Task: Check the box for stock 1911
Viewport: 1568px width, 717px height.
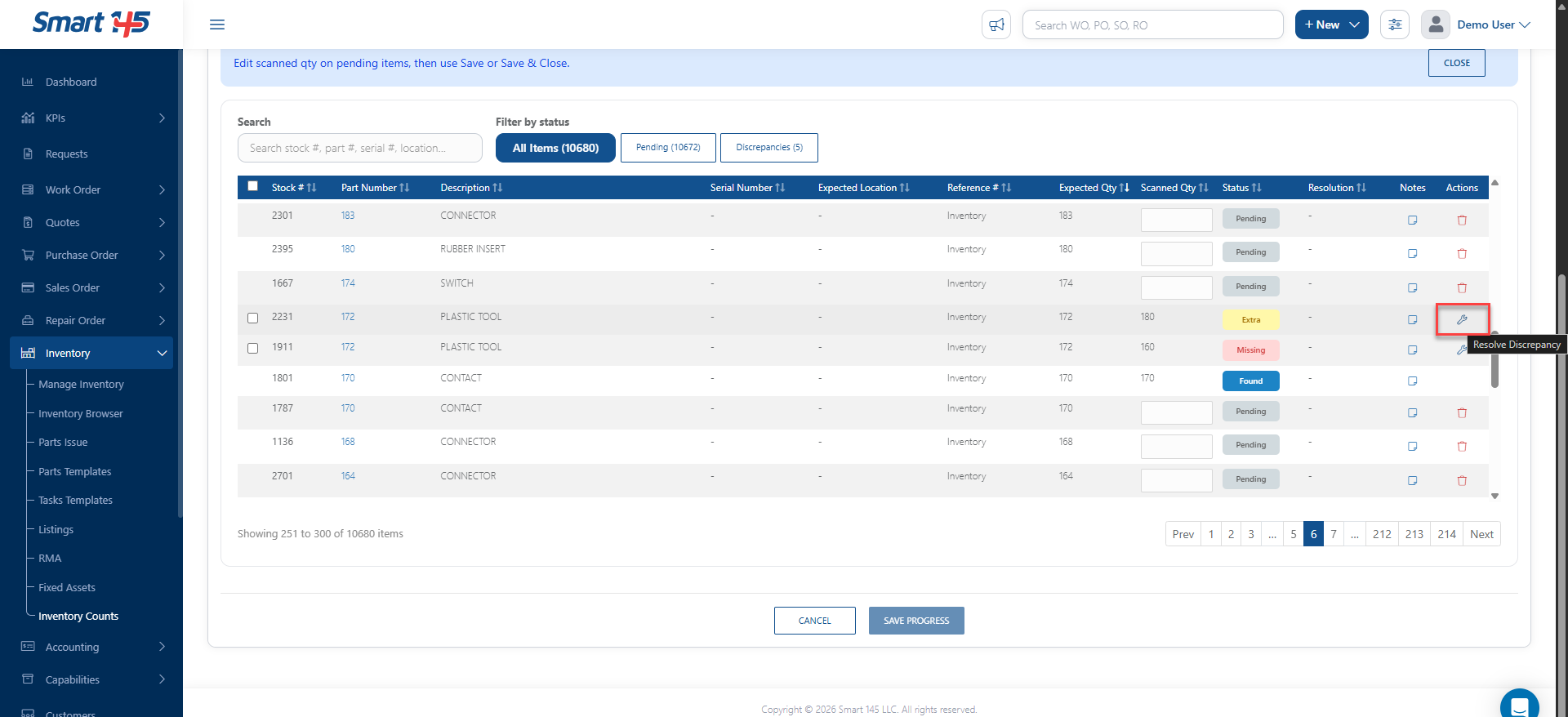Action: [252, 348]
